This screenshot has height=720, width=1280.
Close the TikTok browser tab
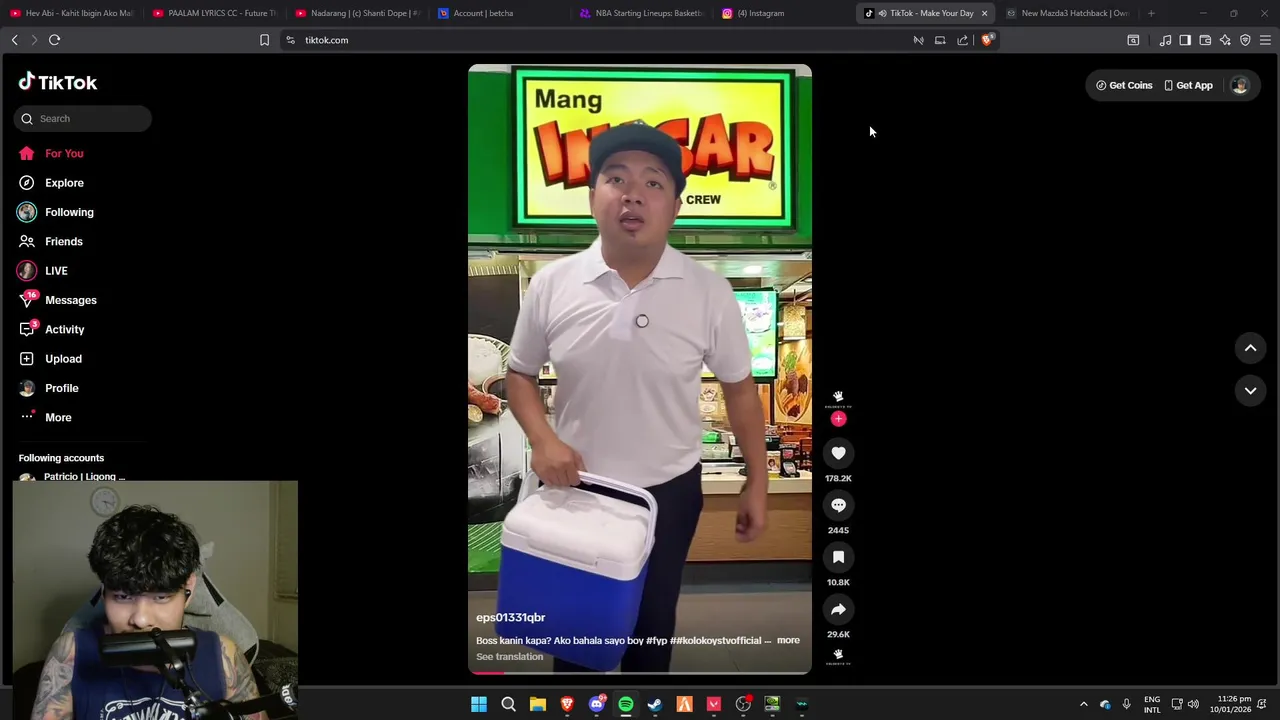[984, 13]
